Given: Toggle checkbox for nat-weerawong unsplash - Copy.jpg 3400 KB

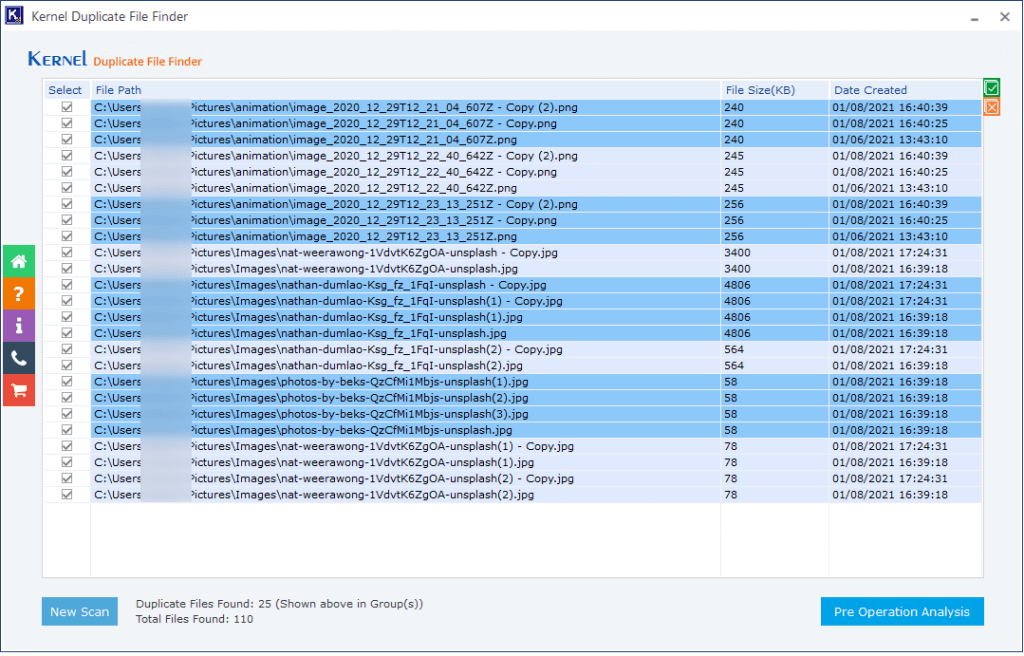Looking at the screenshot, I should (67, 252).
